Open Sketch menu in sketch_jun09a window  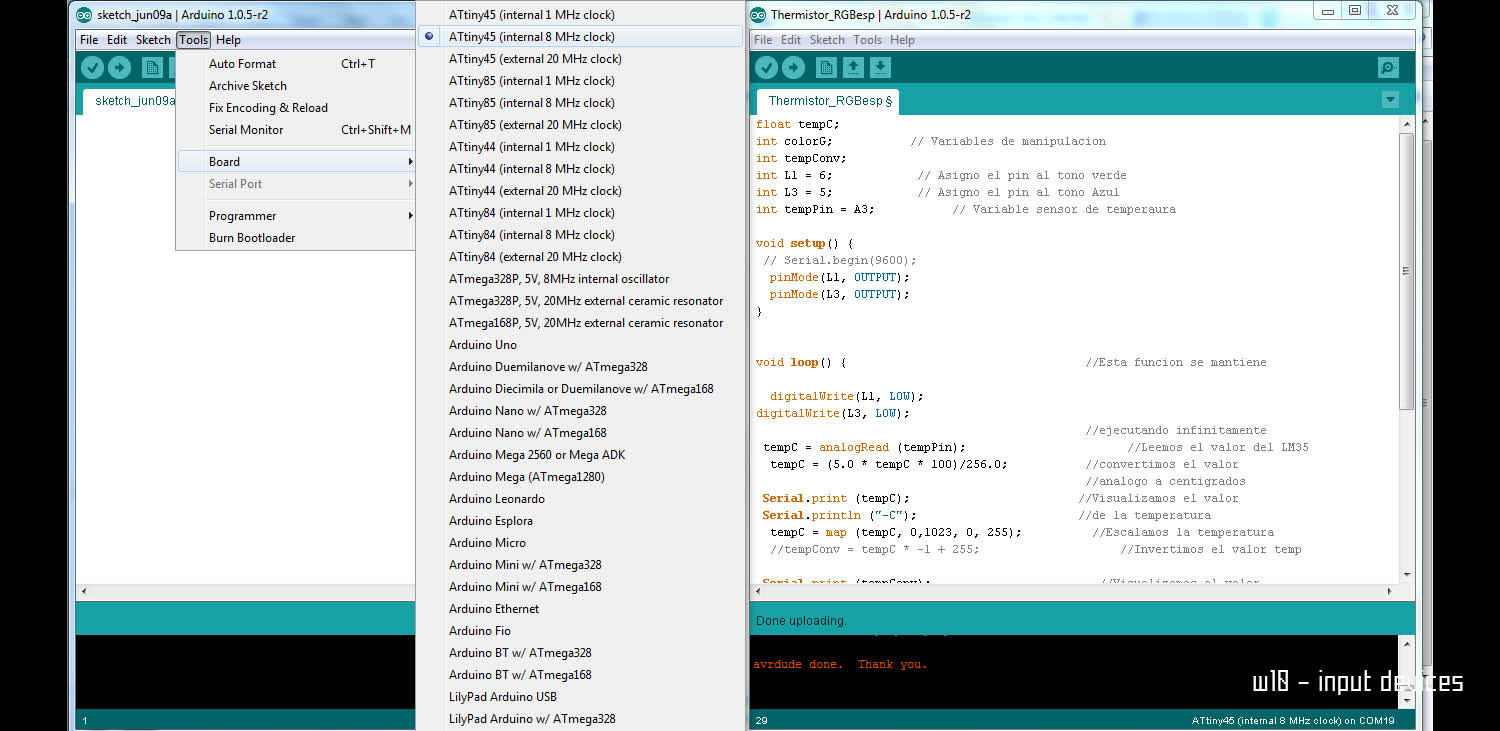pyautogui.click(x=153, y=40)
